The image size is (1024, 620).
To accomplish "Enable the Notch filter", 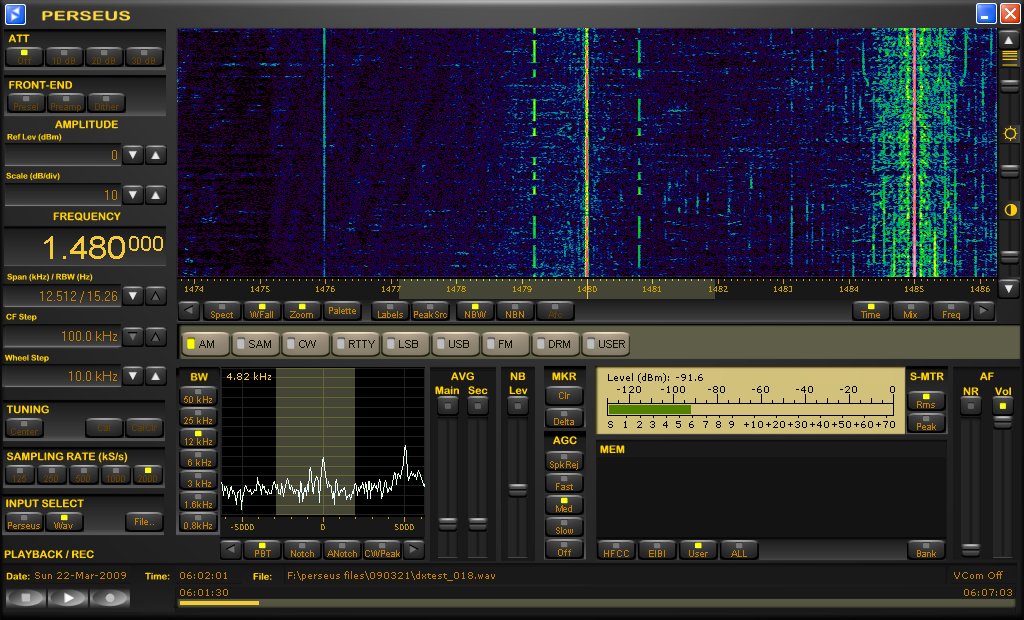I will point(302,550).
